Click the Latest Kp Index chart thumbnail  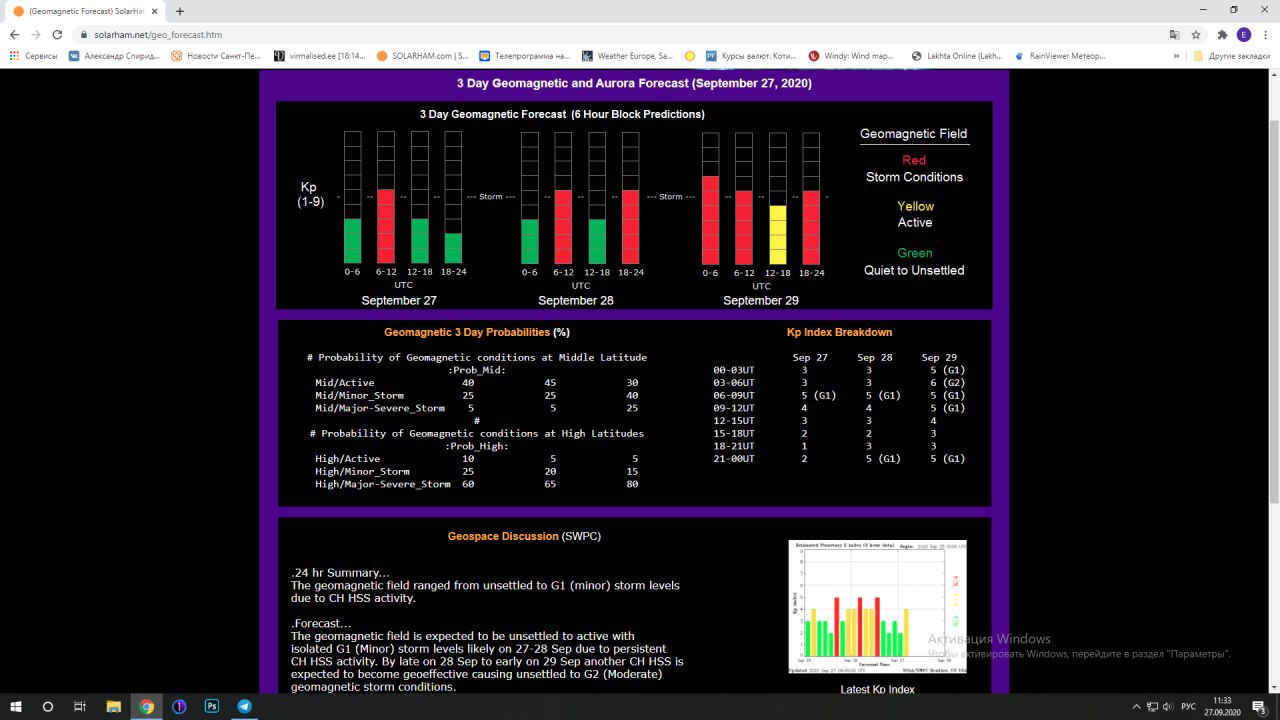pyautogui.click(x=877, y=607)
